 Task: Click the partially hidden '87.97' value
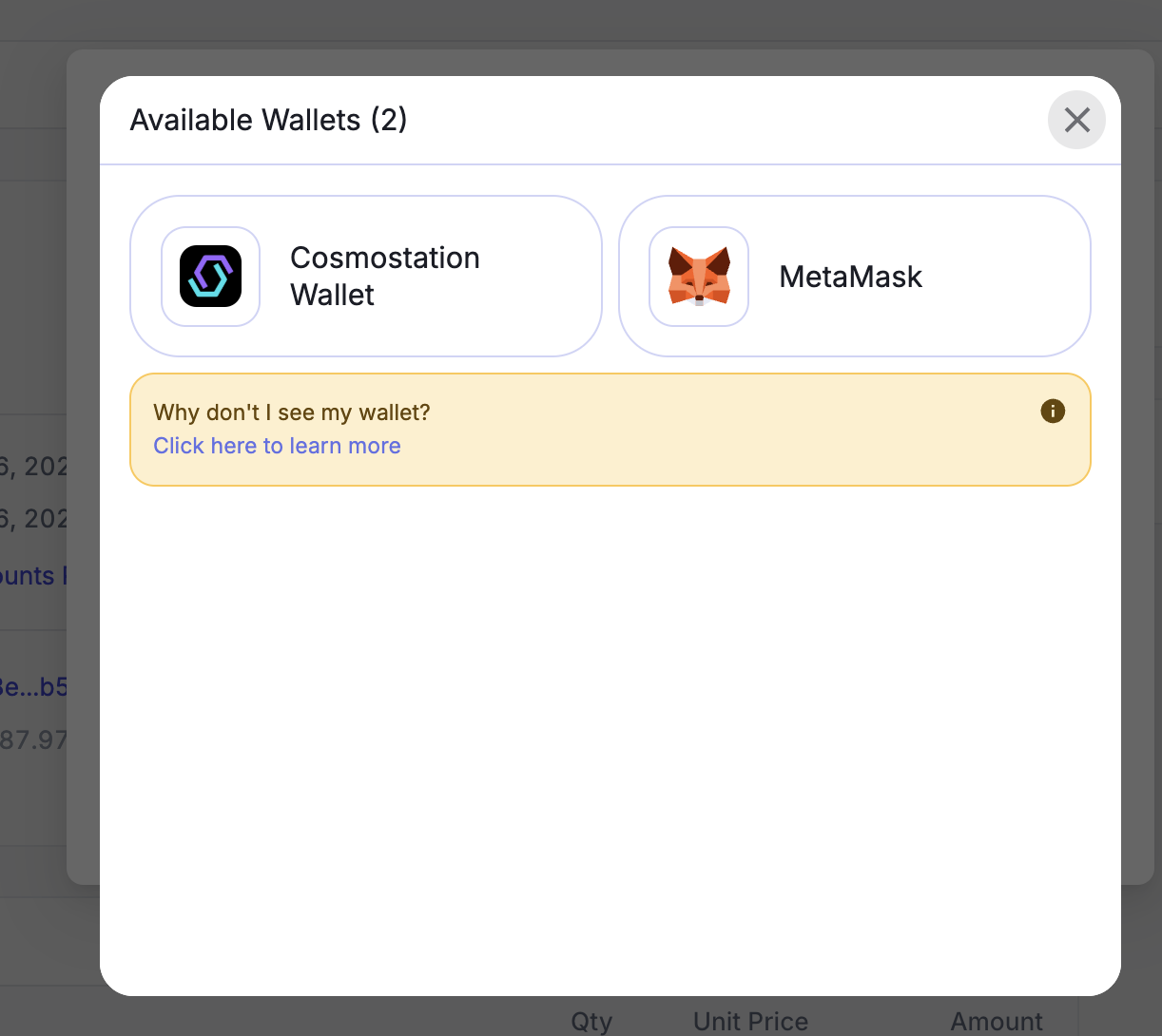pos(33,739)
